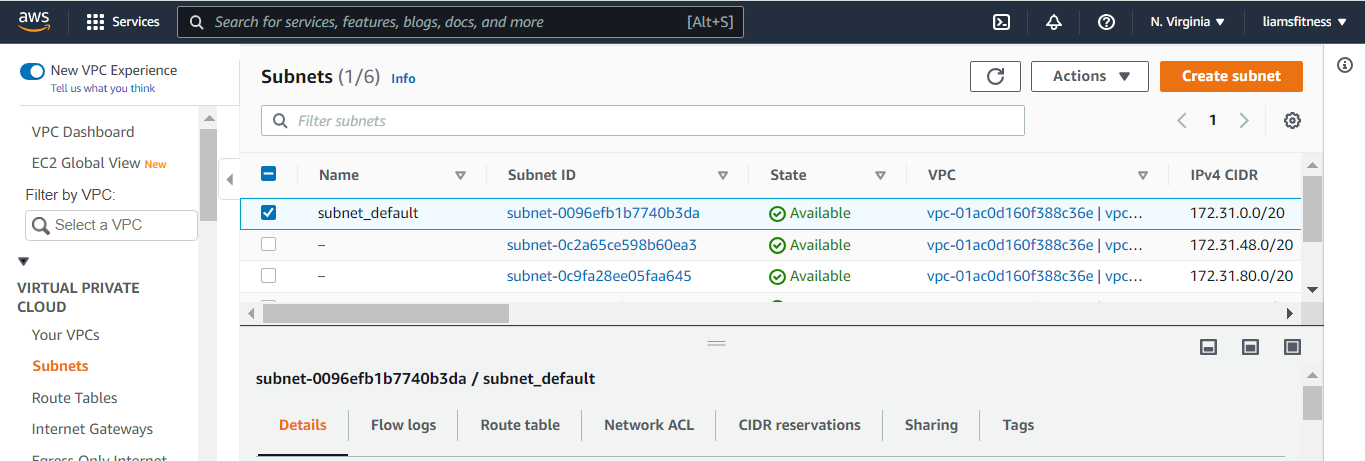Collapse the left navigation pane arrow
Screen dimensions: 1365x461
(x=229, y=180)
